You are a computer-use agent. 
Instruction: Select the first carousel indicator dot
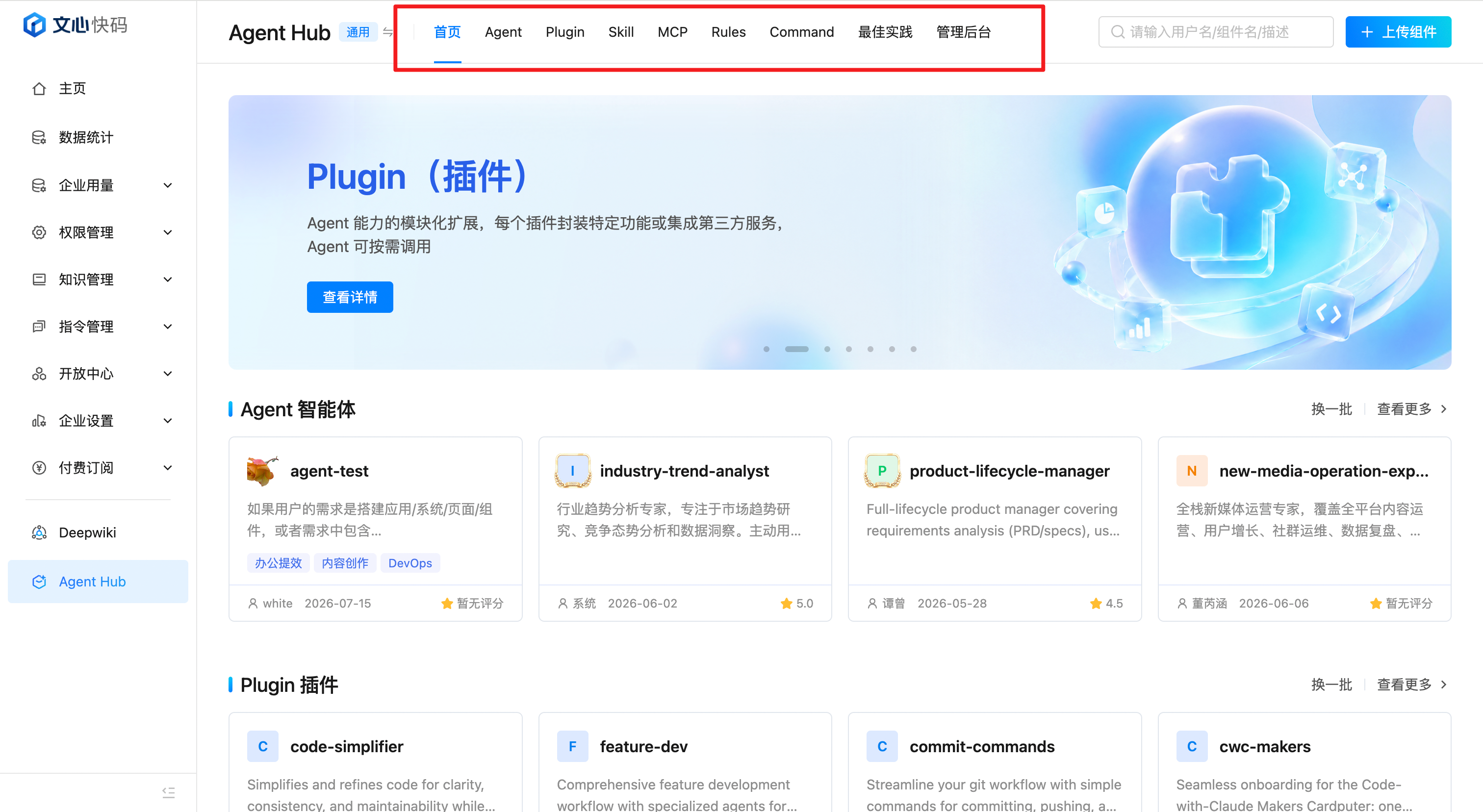766,349
